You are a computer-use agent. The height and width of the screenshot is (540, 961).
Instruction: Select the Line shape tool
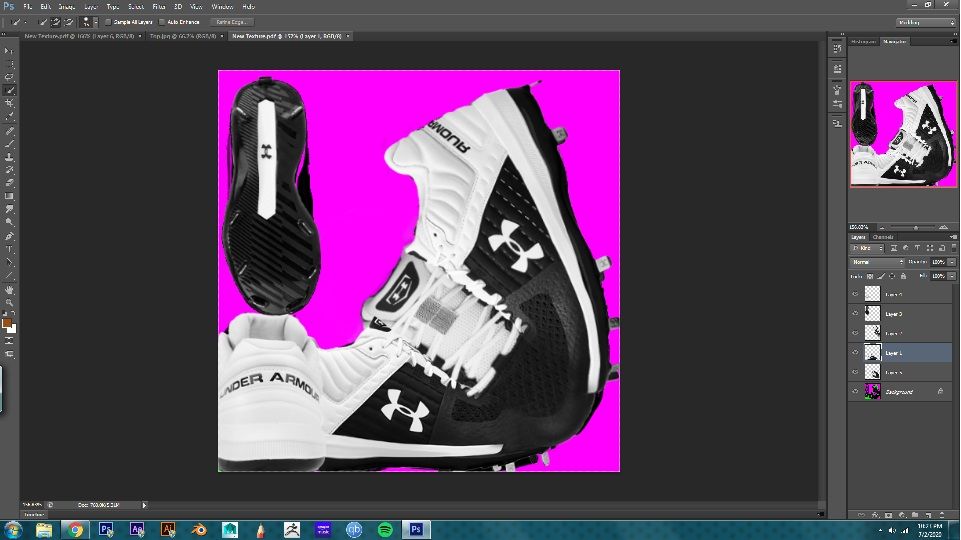point(9,276)
